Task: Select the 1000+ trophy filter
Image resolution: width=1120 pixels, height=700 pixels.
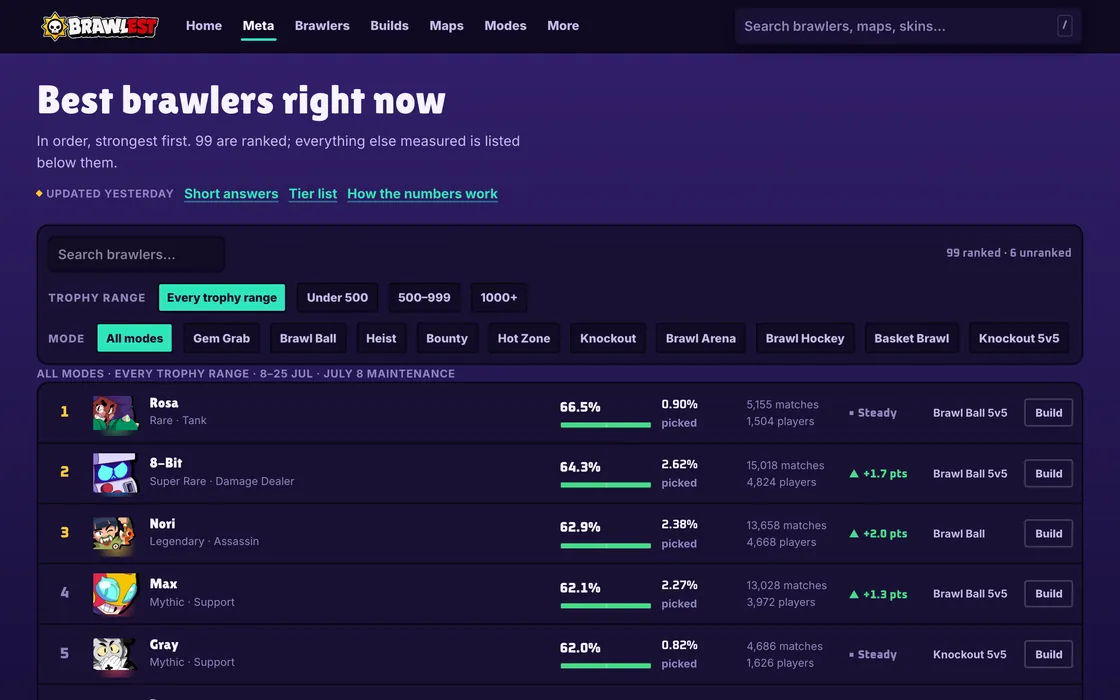Action: pos(499,297)
